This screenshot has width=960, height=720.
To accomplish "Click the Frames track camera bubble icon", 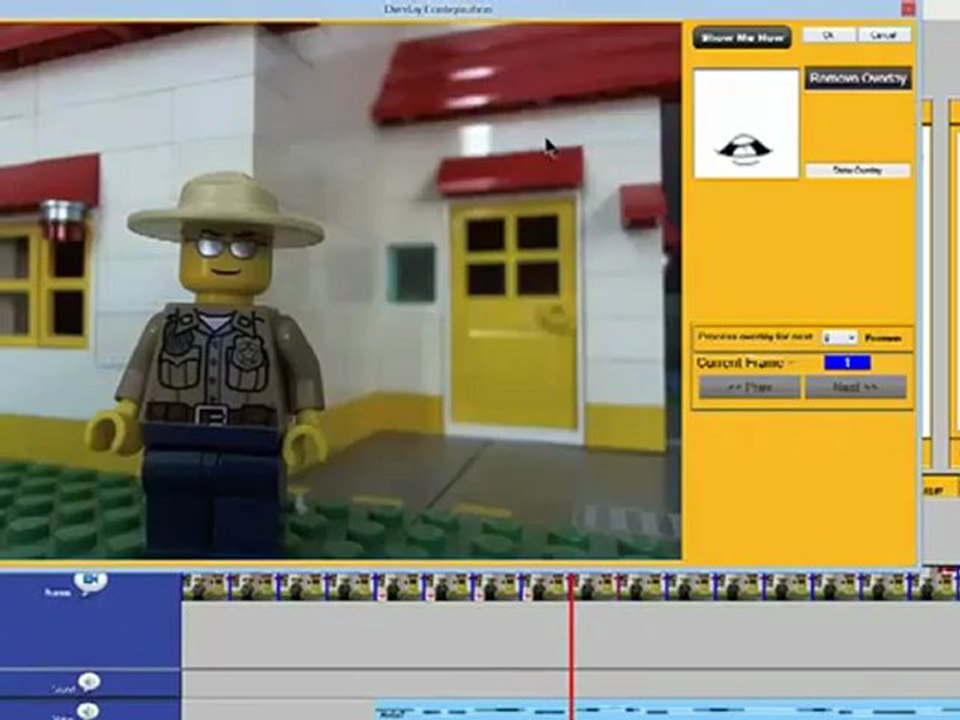I will point(91,581).
